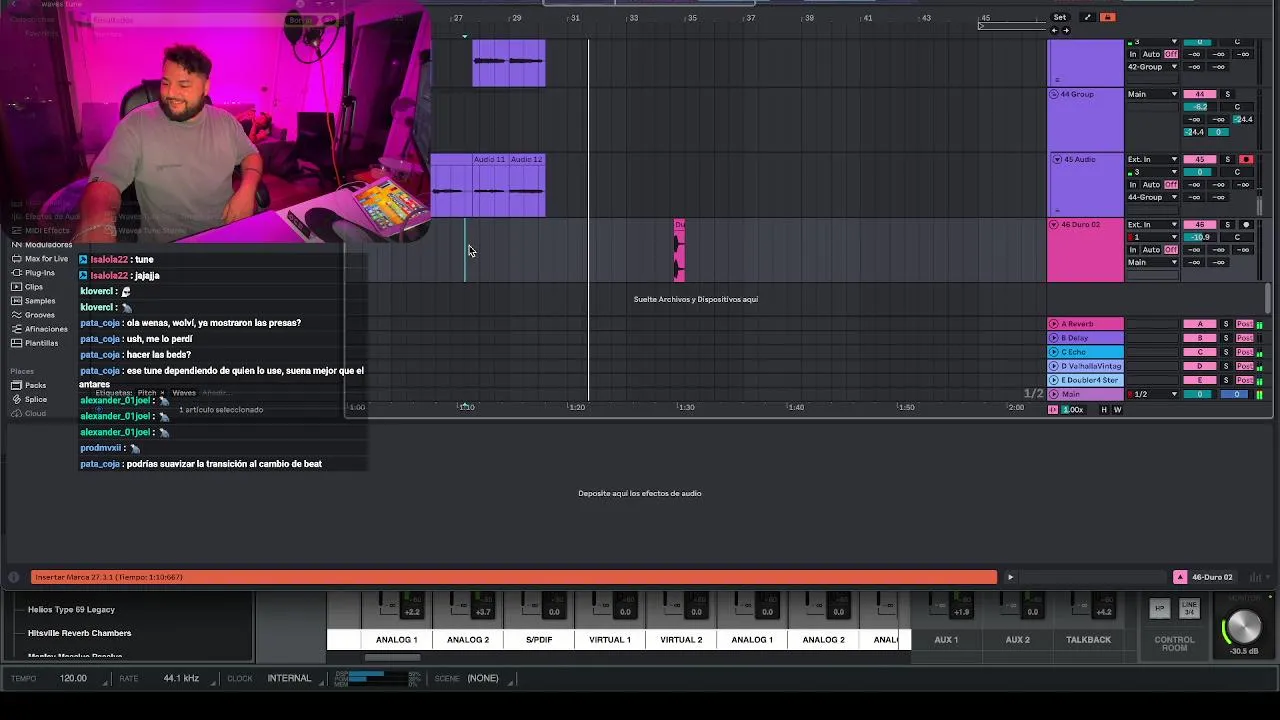Solo track 45 Audio
This screenshot has width=1280, height=720.
(x=1228, y=159)
